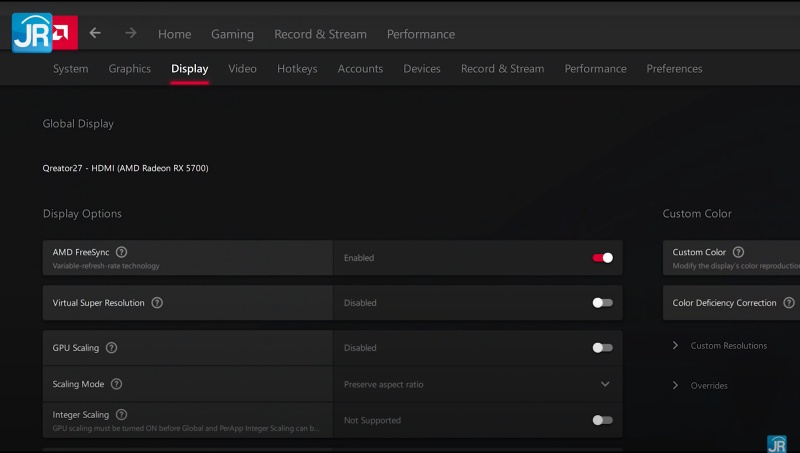Image resolution: width=800 pixels, height=453 pixels.
Task: Switch to the Accounts tab
Action: pyautogui.click(x=360, y=68)
